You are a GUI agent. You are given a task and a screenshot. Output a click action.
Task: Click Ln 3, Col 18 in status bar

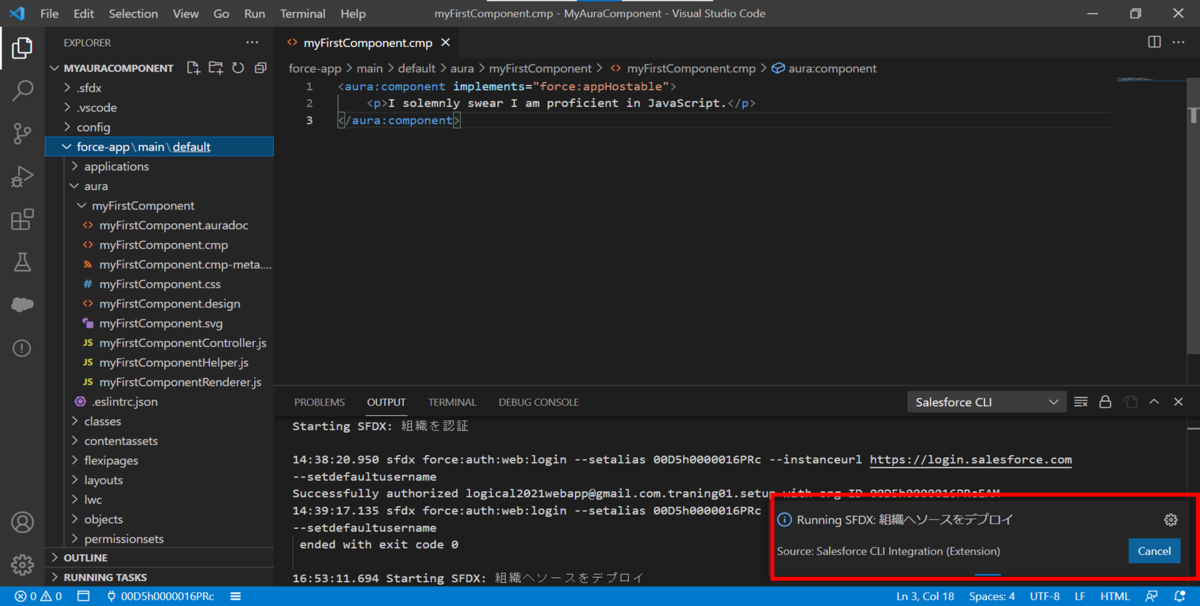(925, 596)
